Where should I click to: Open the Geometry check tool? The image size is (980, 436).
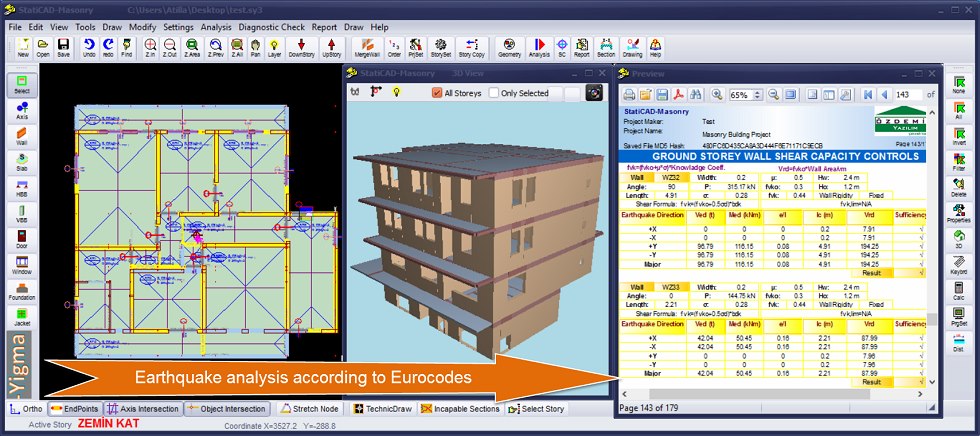509,47
